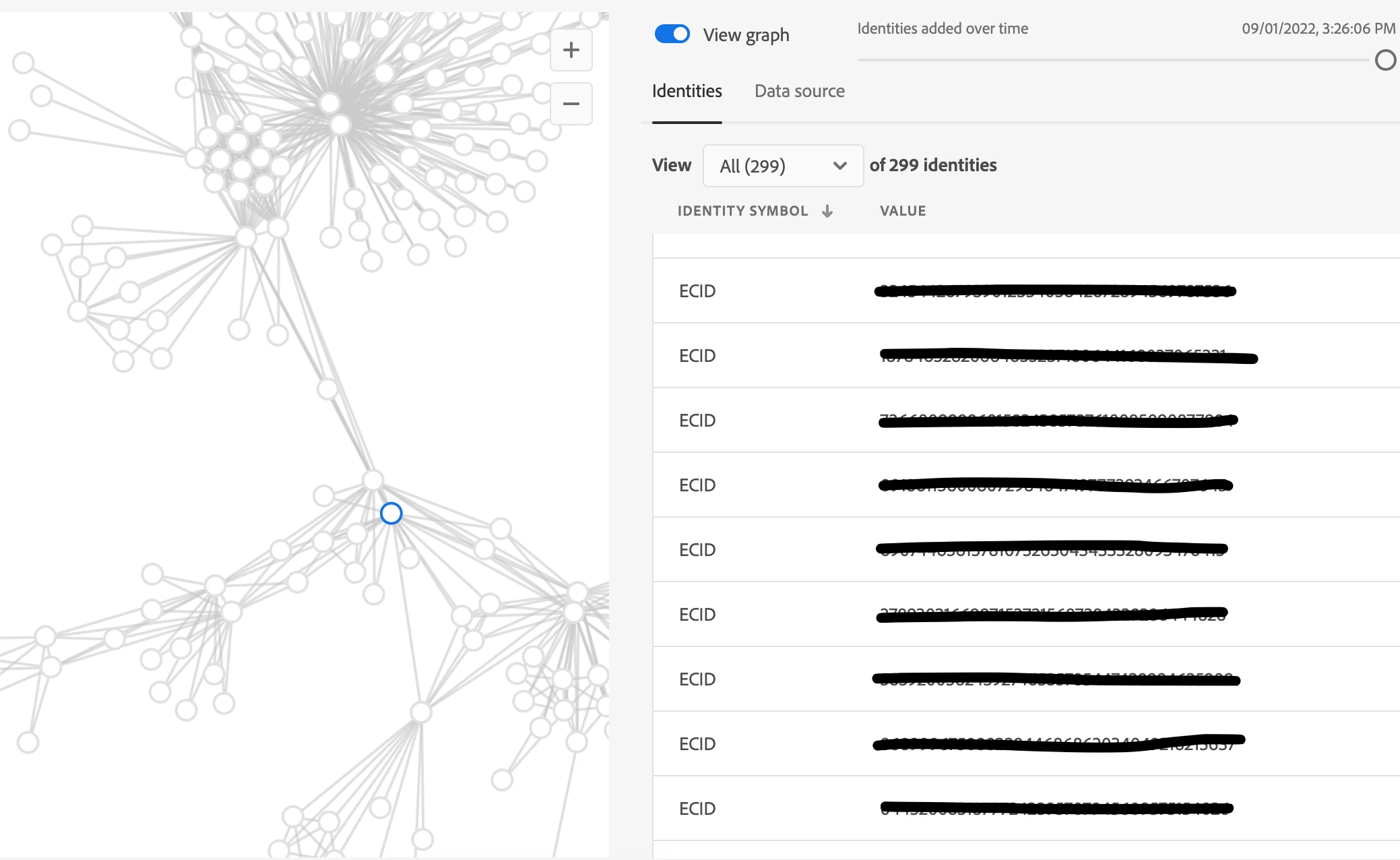Click the View graph label text

coord(746,35)
